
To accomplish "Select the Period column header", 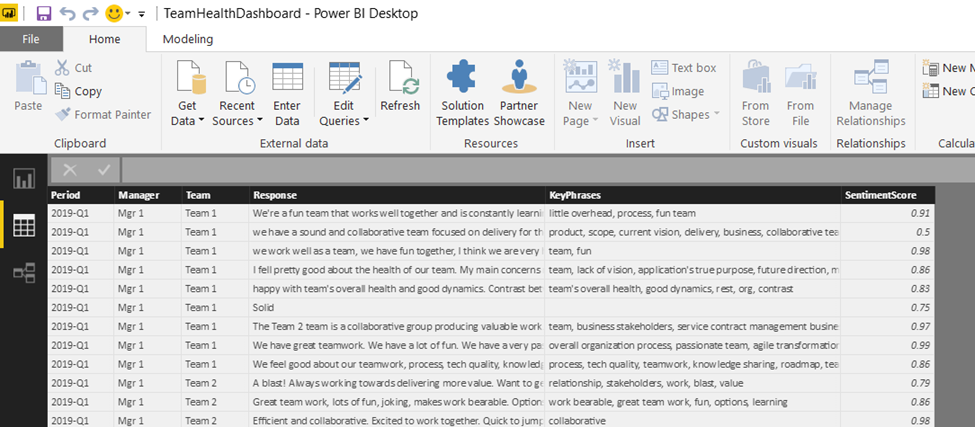I will coord(80,195).
